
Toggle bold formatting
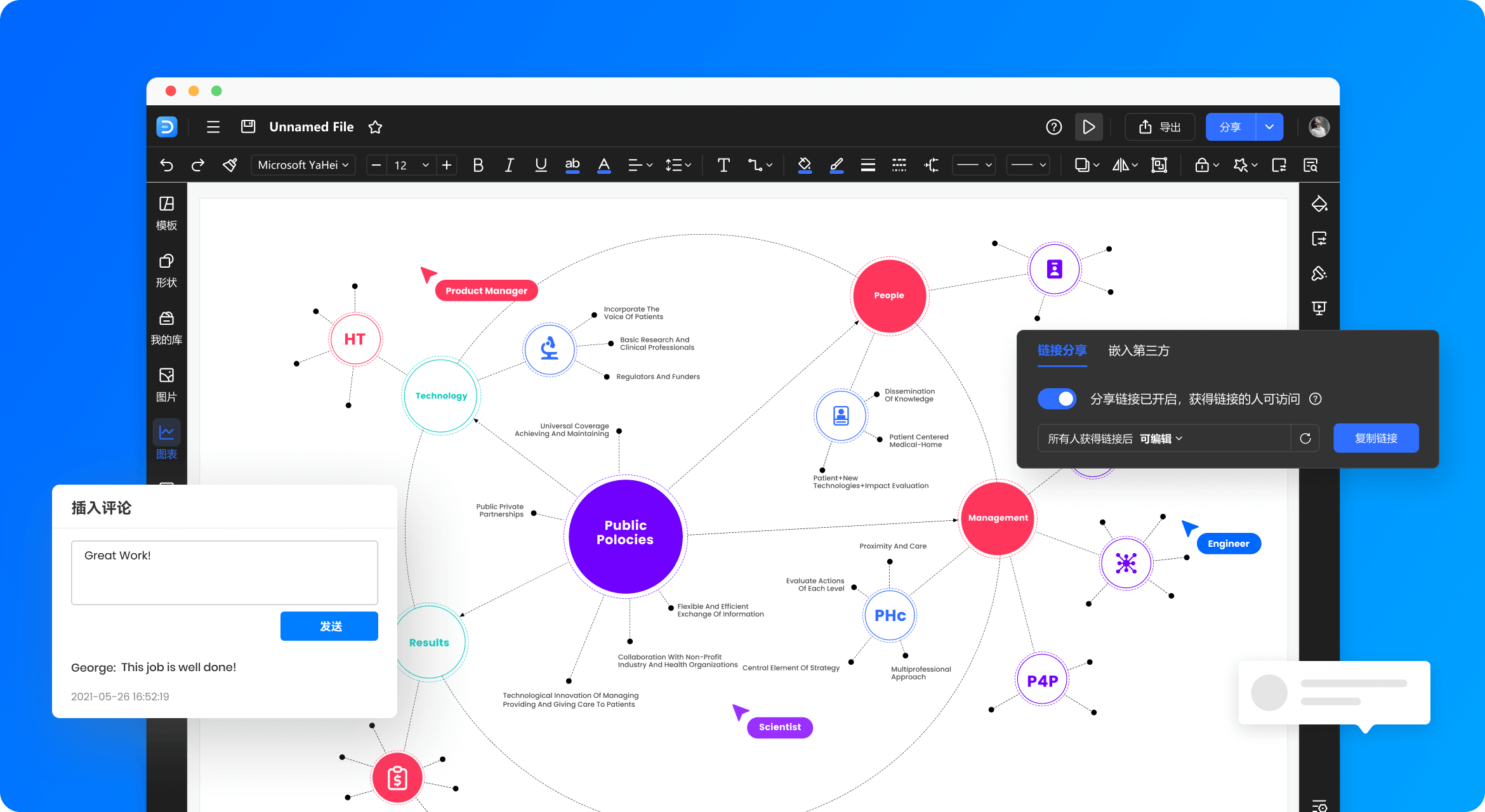[478, 165]
